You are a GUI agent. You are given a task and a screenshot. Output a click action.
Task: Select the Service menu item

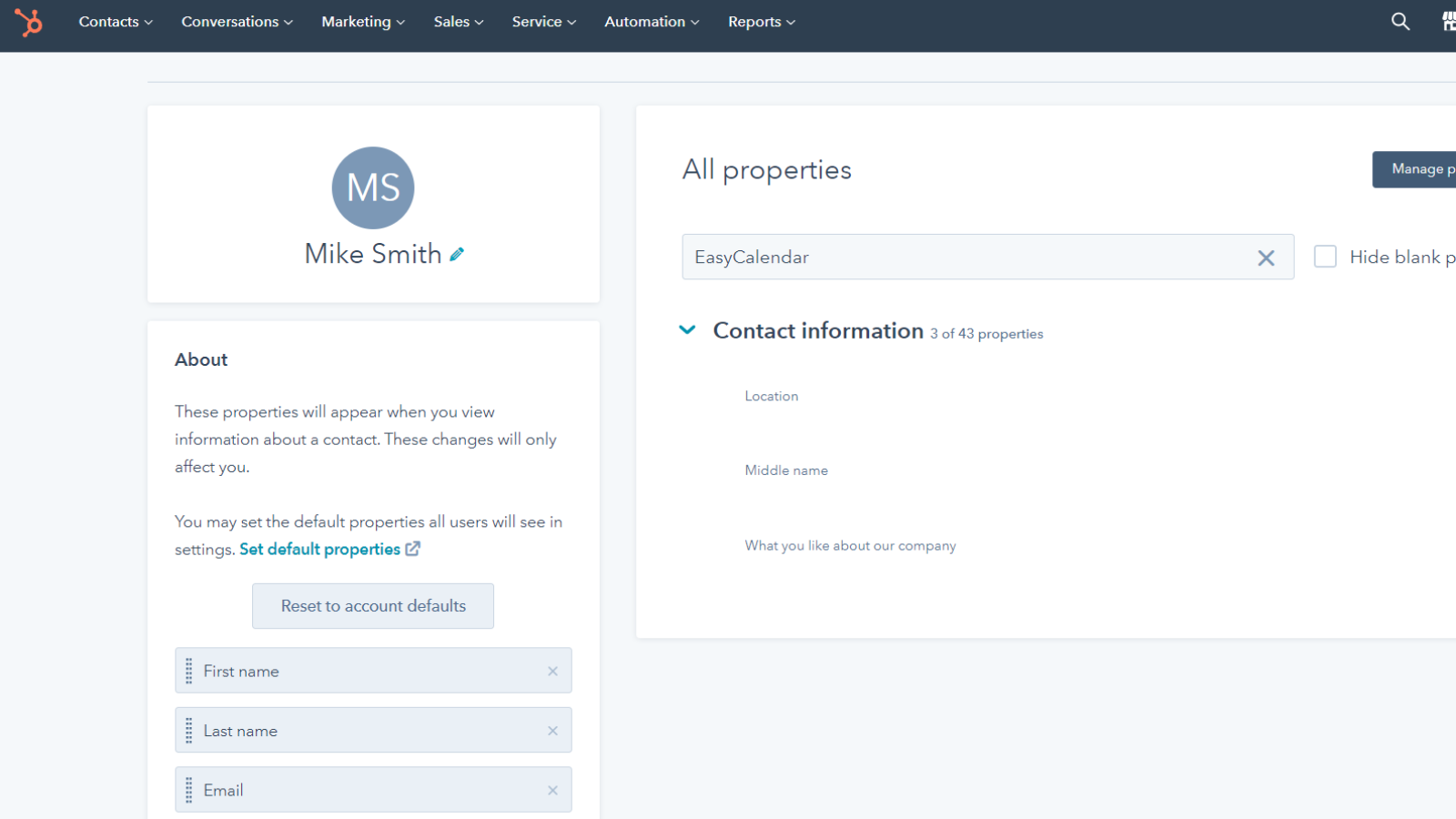pyautogui.click(x=543, y=22)
